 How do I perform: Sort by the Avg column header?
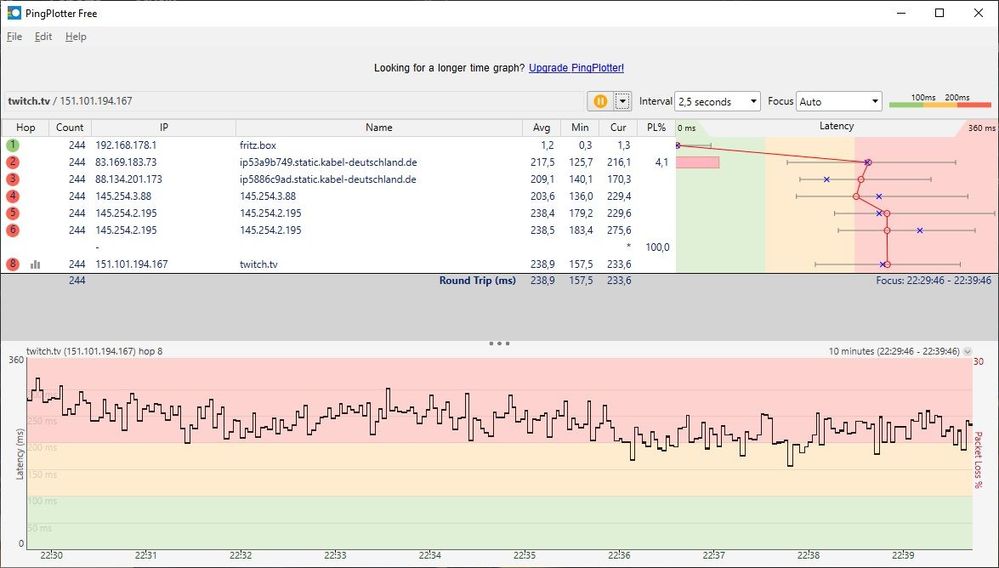click(x=541, y=128)
